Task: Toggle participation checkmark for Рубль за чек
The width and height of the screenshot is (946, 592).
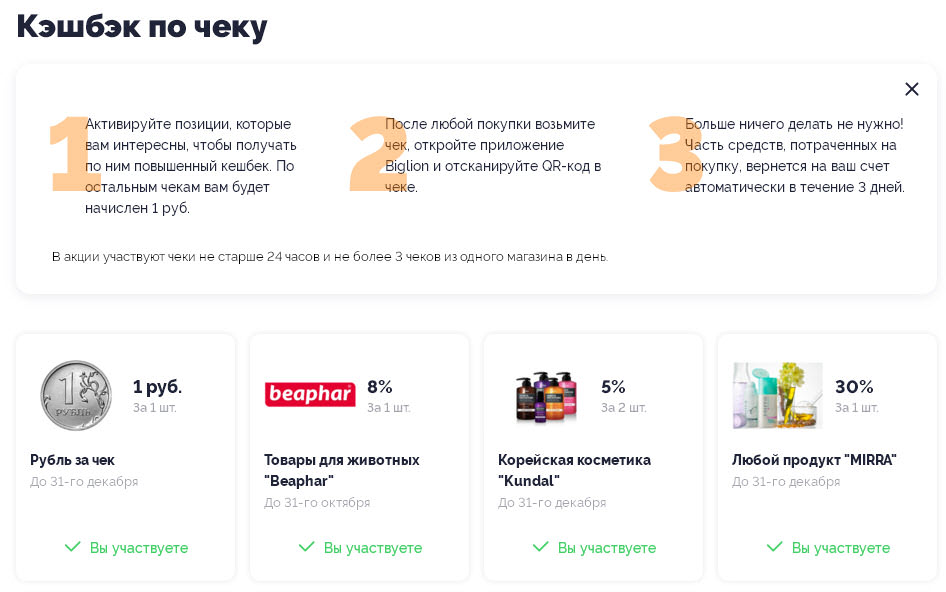Action: pos(73,547)
